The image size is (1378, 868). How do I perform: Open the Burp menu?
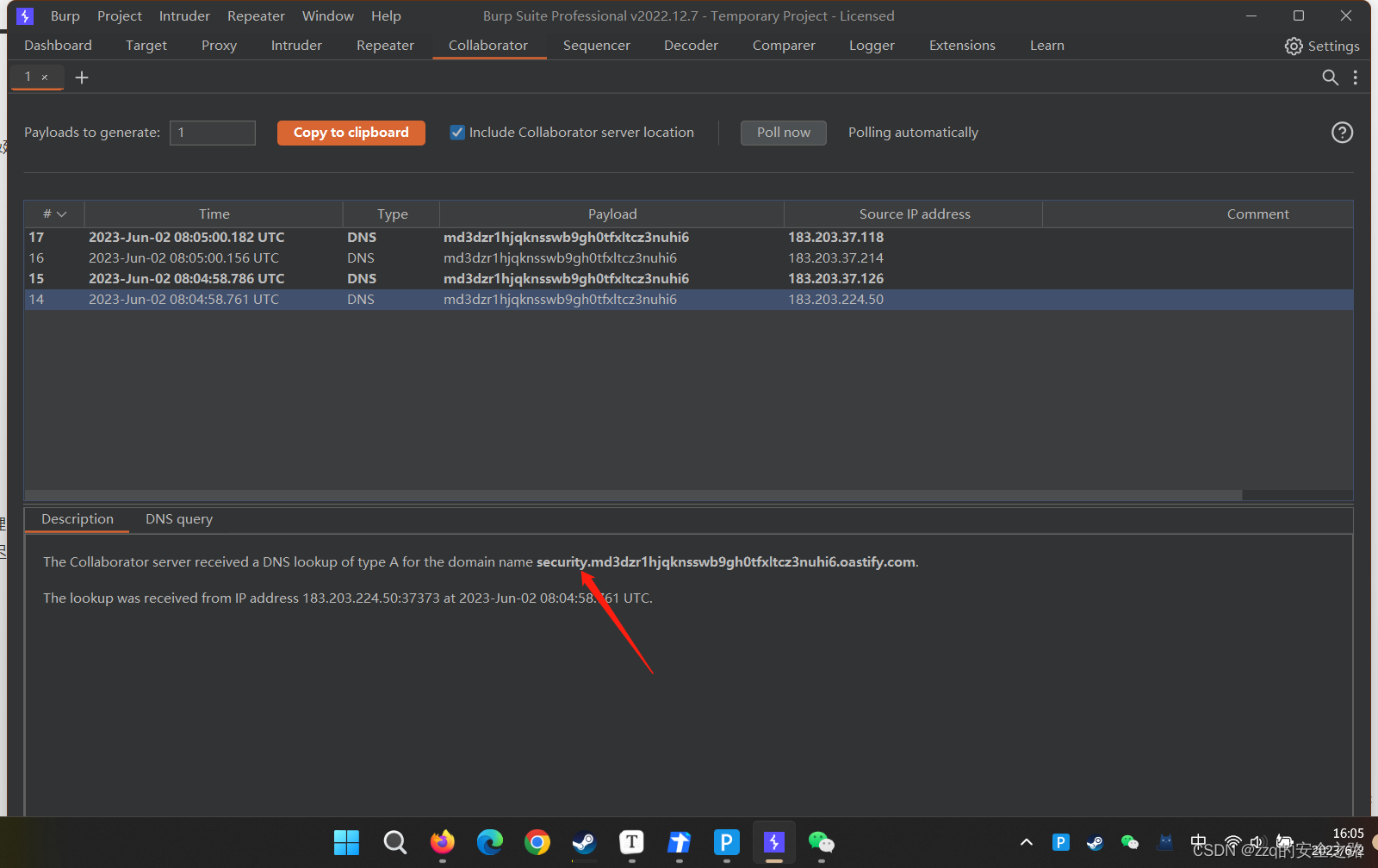tap(65, 16)
